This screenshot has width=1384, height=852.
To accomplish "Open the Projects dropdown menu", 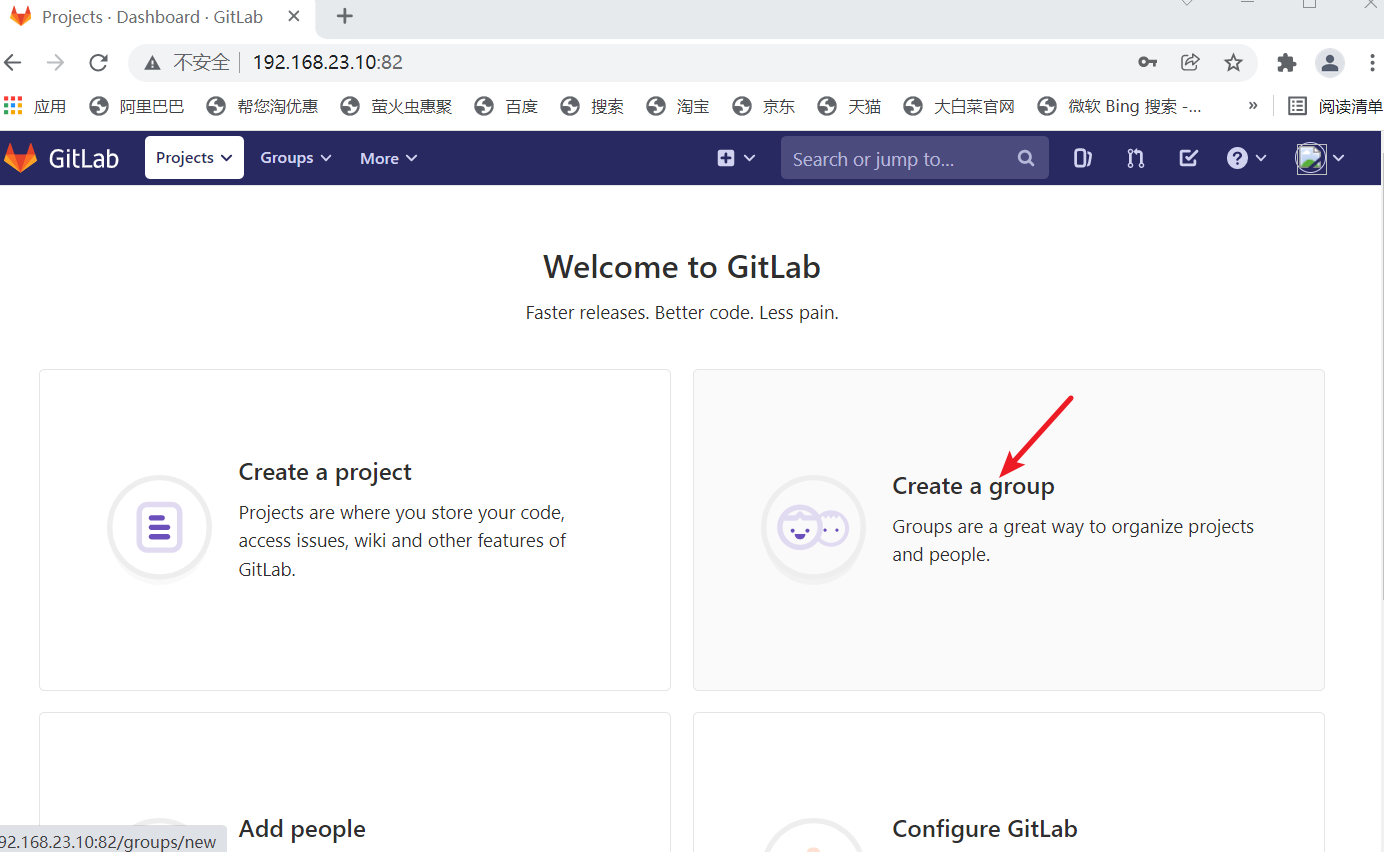I will click(194, 158).
